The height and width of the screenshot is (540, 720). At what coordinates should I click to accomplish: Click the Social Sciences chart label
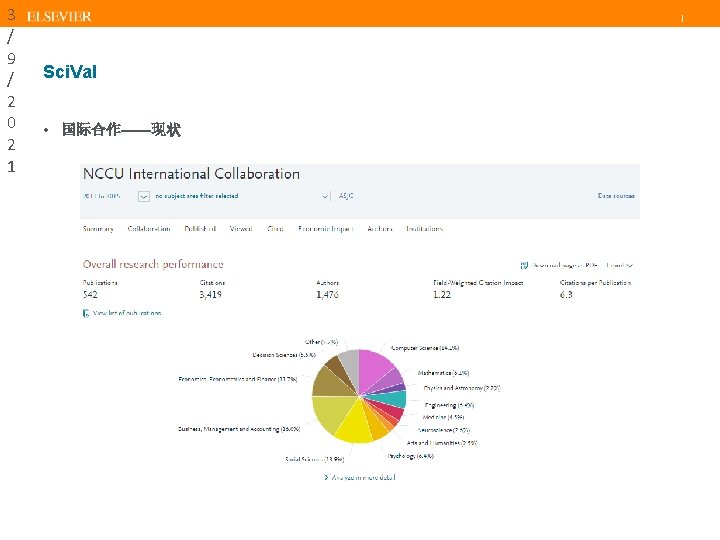coord(315,459)
